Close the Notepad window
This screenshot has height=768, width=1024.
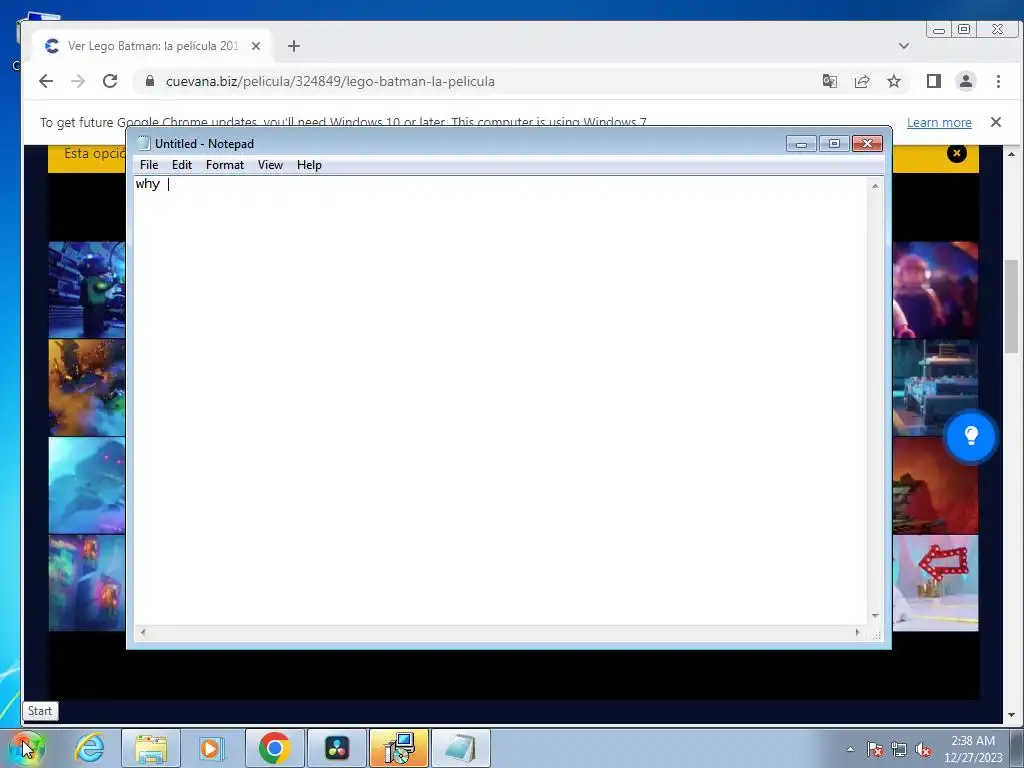[867, 144]
